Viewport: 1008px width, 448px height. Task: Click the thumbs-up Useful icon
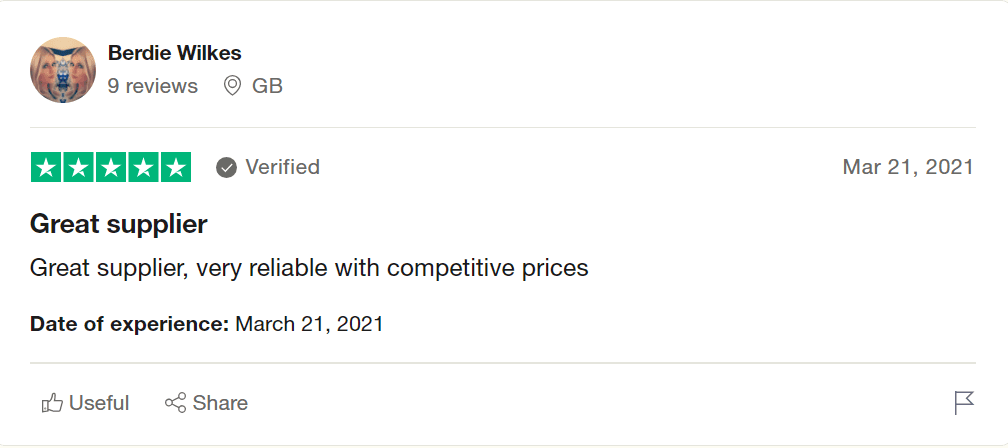coord(52,403)
